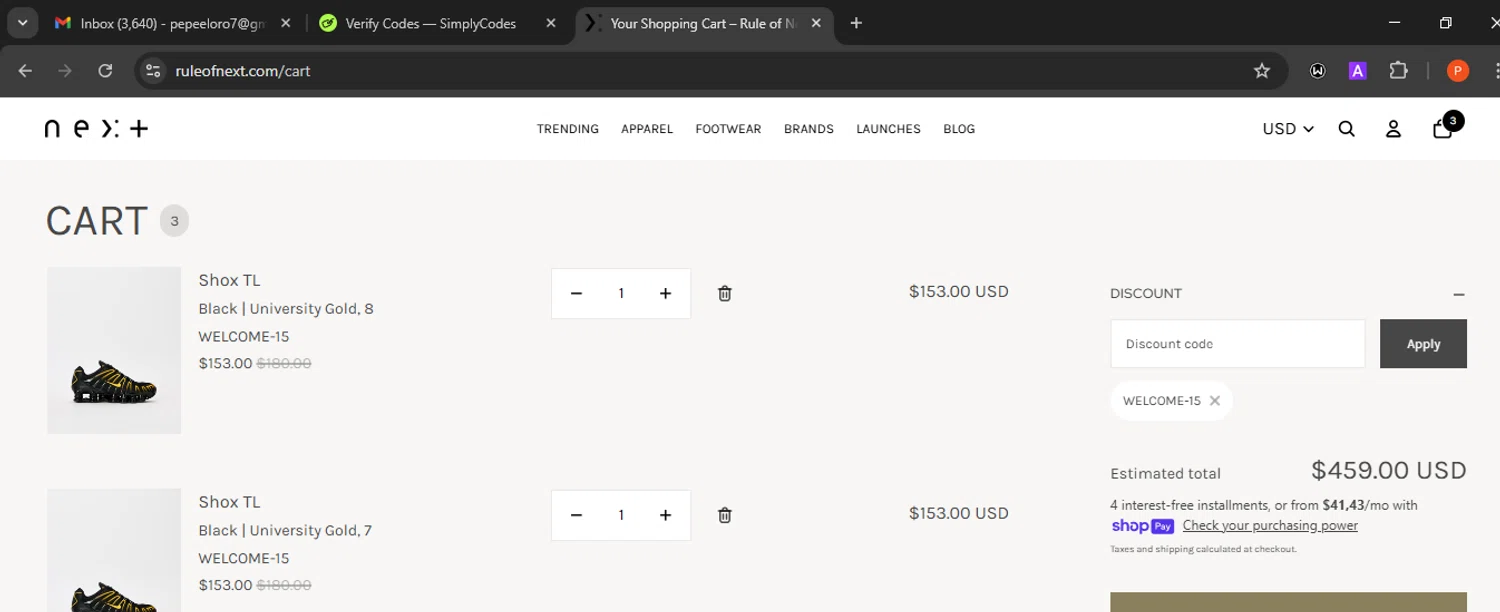
Task: Open the shopping bag cart icon
Action: coord(1442,128)
